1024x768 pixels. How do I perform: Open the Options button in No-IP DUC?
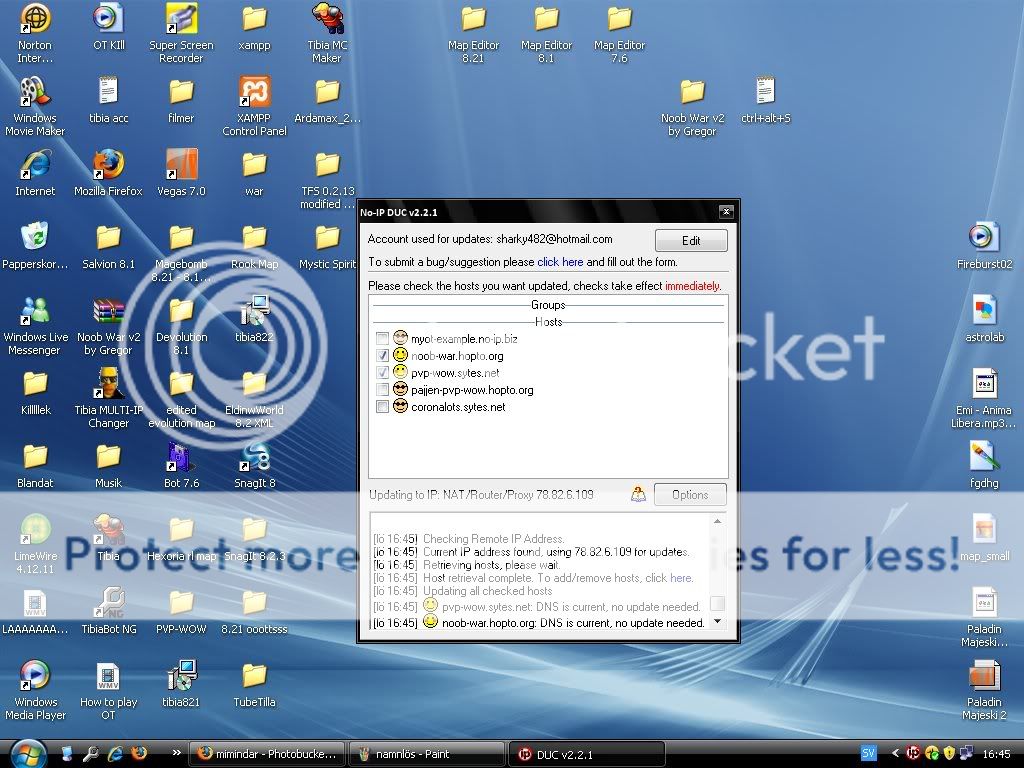pyautogui.click(x=690, y=494)
